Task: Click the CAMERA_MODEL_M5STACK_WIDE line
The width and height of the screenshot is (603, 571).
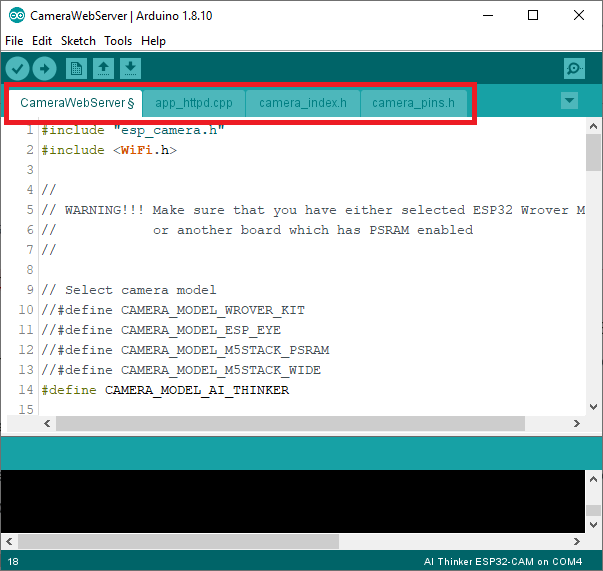Action: click(x=181, y=370)
